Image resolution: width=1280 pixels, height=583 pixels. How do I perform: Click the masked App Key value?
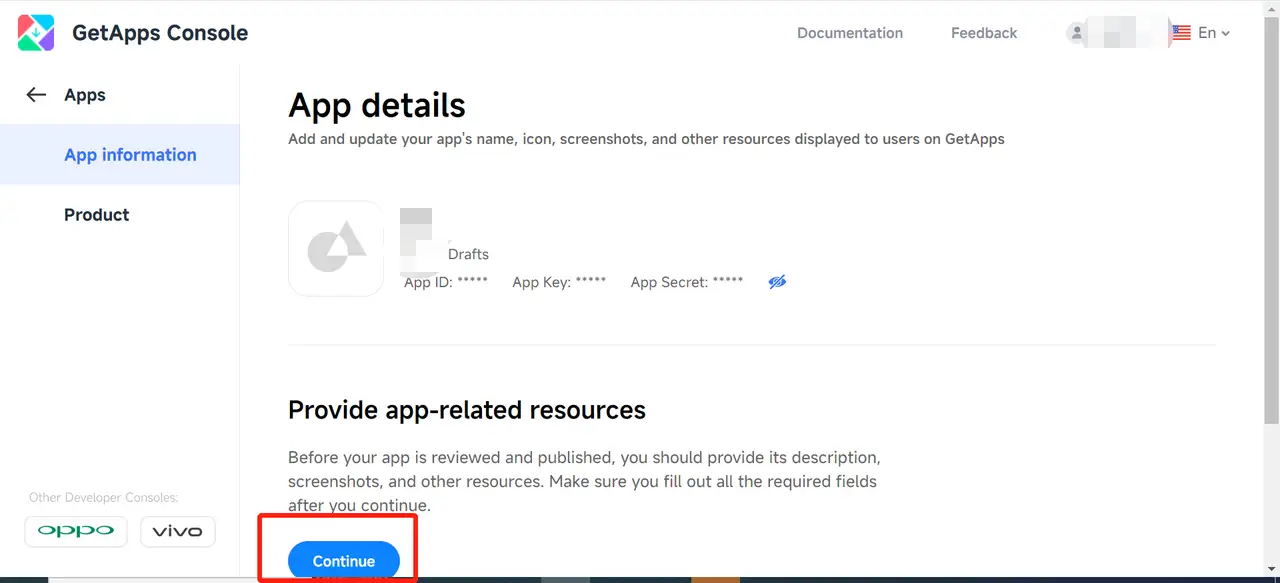[x=590, y=282]
